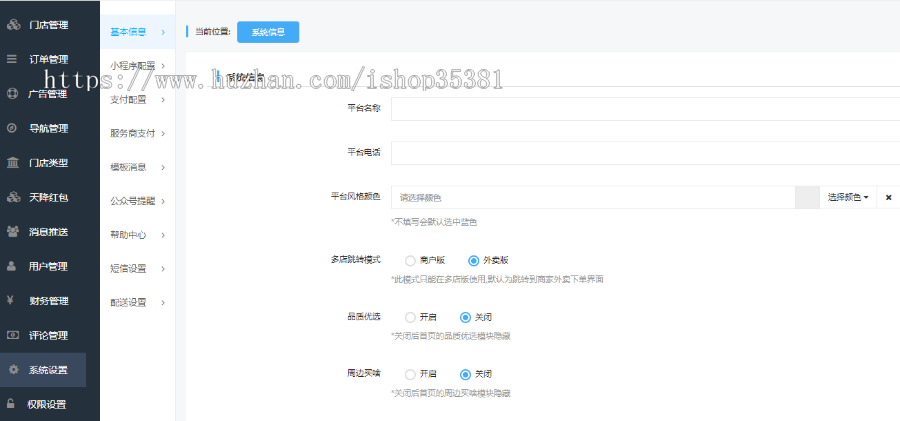The height and width of the screenshot is (421, 900).
Task: Click the 系统设置 gear icon
Action: click(13, 370)
